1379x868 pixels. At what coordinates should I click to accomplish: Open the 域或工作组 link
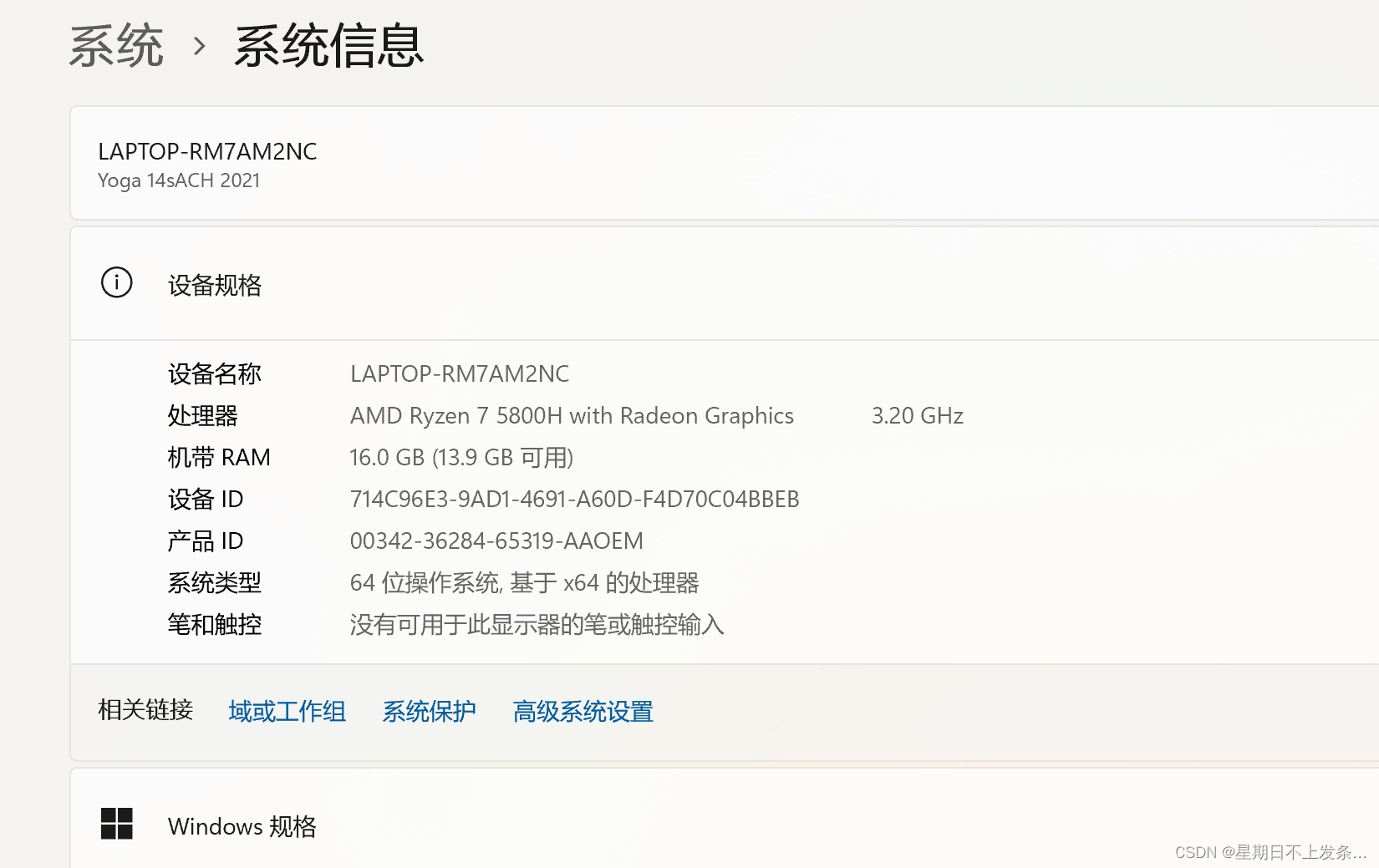pyautogui.click(x=288, y=711)
